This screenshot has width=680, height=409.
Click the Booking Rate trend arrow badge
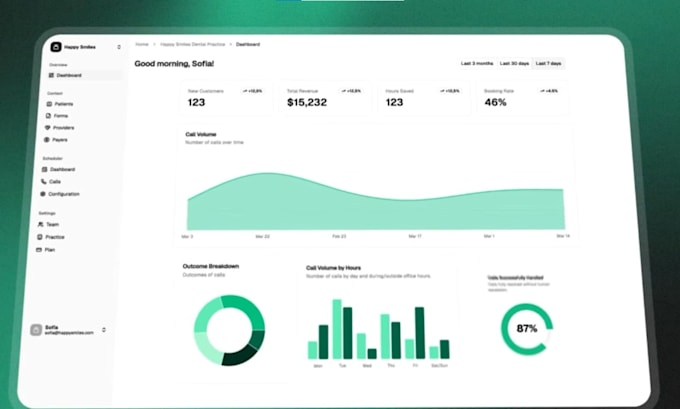click(x=549, y=91)
